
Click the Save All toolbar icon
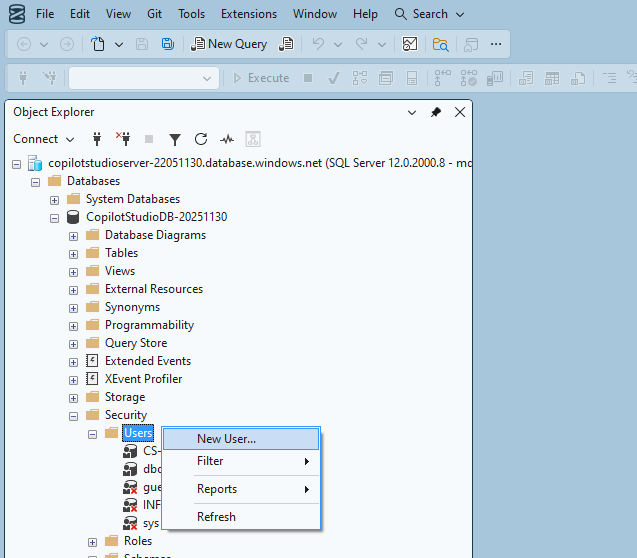(x=167, y=44)
